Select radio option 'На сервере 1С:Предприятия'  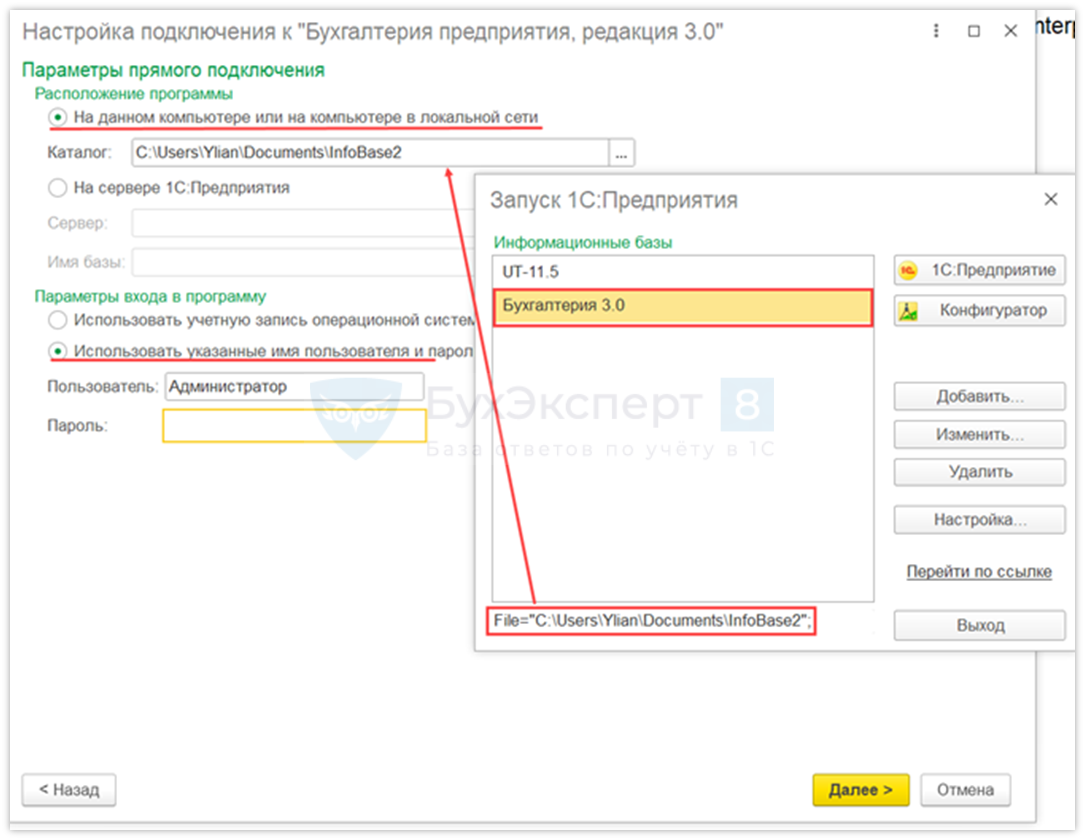(x=58, y=188)
